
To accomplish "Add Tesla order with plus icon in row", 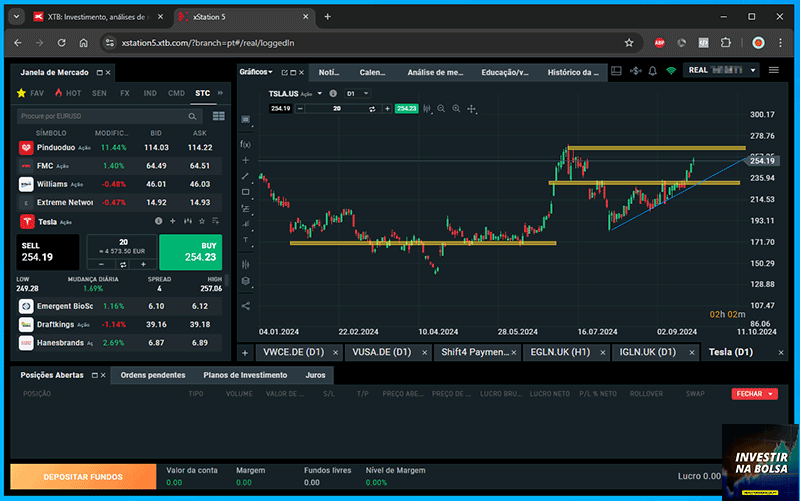I will (172, 221).
